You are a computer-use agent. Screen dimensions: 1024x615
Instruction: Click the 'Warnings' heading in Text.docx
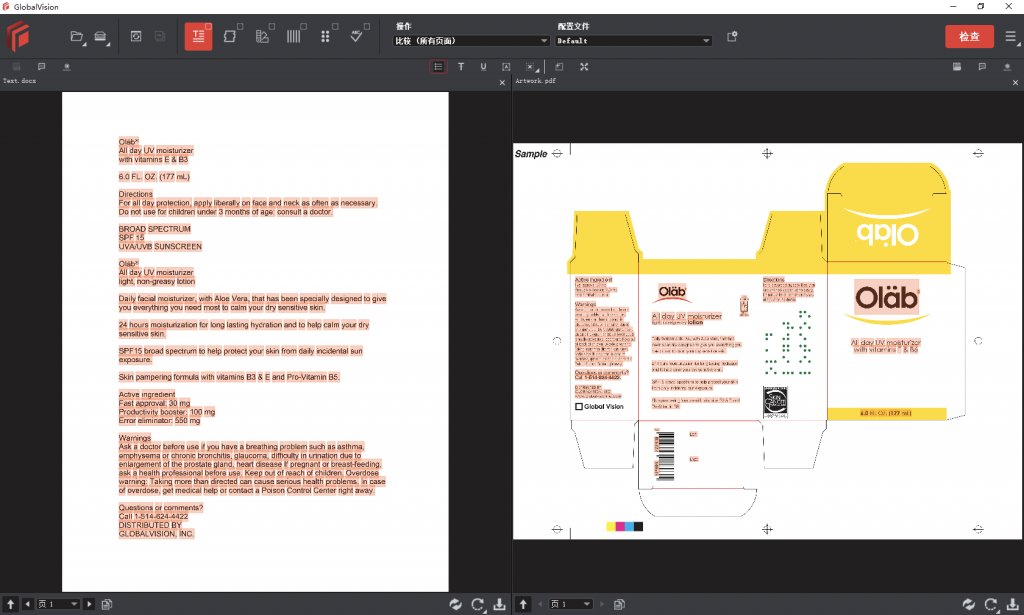pyautogui.click(x=135, y=438)
